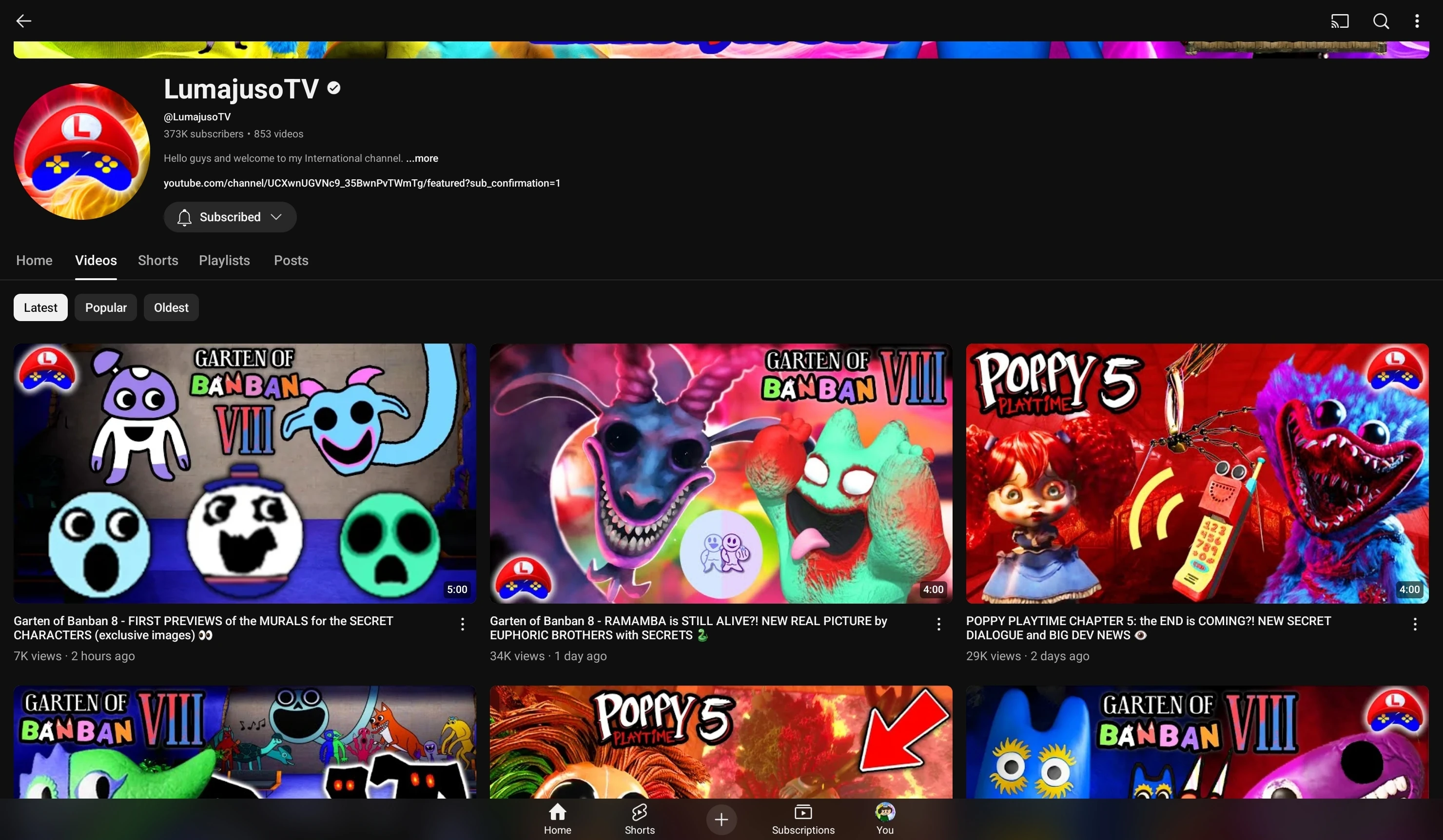Open the Cast to TV icon
The image size is (1443, 840).
tap(1340, 21)
